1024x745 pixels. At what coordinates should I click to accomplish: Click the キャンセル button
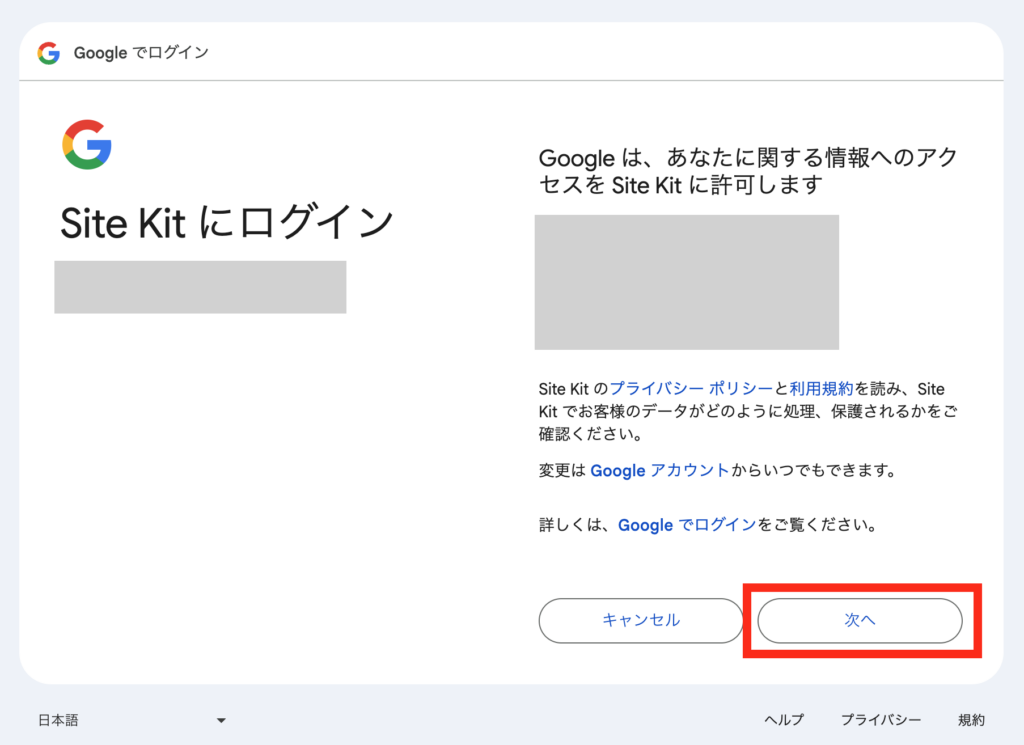point(641,620)
